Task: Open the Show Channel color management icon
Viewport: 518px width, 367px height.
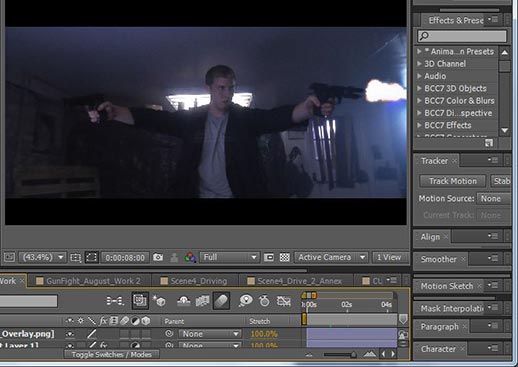Action: [x=190, y=257]
